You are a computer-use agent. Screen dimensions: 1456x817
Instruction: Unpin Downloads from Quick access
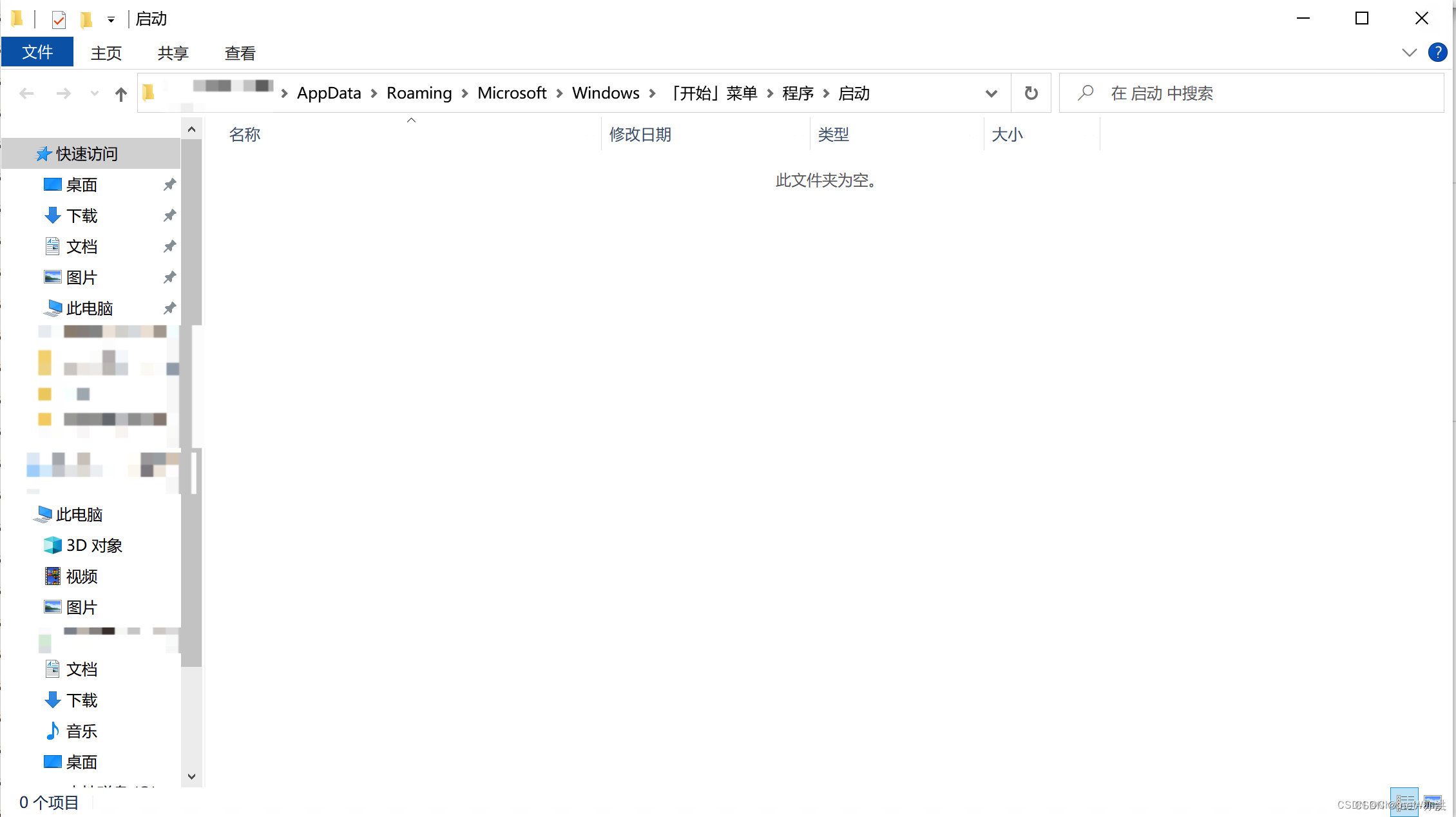click(169, 216)
